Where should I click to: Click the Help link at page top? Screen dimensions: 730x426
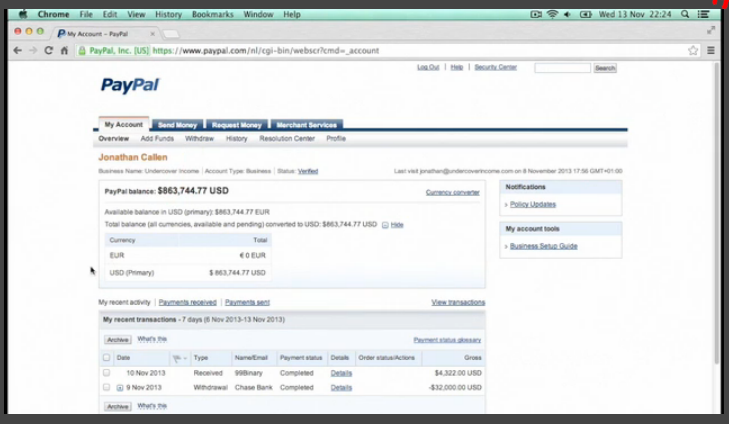pos(457,67)
